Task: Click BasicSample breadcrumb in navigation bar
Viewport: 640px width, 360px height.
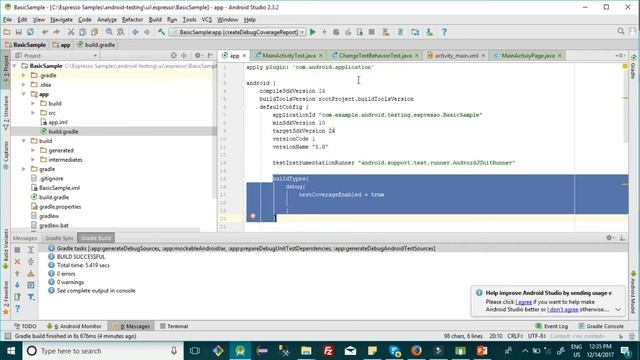Action: (x=26, y=45)
